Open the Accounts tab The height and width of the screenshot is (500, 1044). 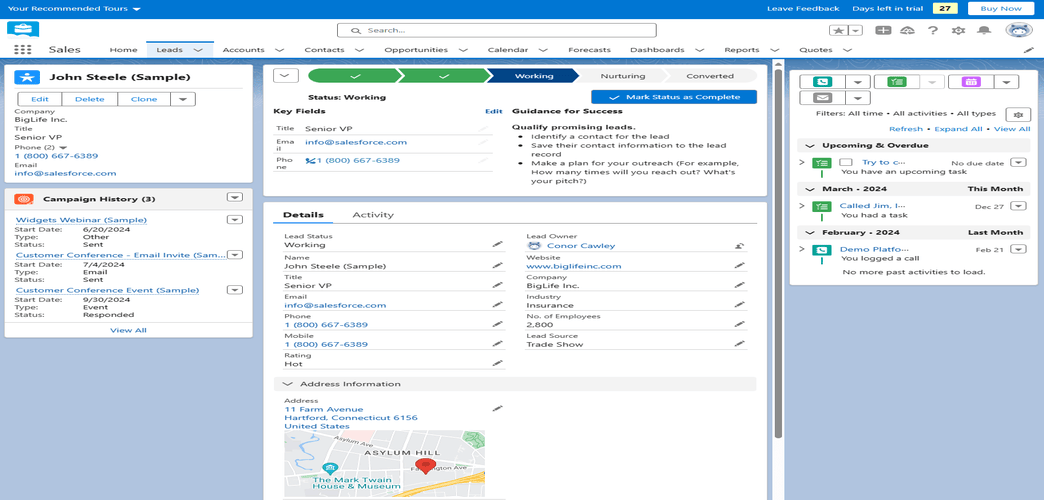point(243,50)
